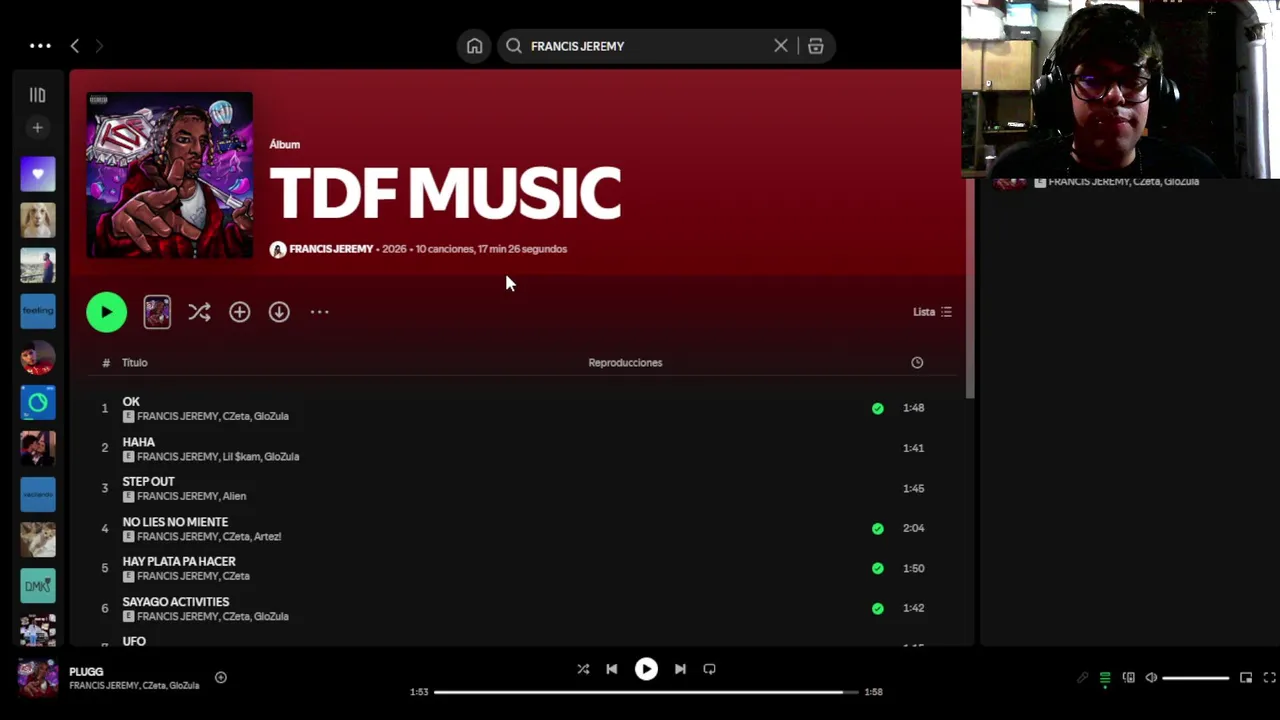Sort by the Reproducciones column header
Viewport: 1280px width, 720px height.
click(x=625, y=363)
